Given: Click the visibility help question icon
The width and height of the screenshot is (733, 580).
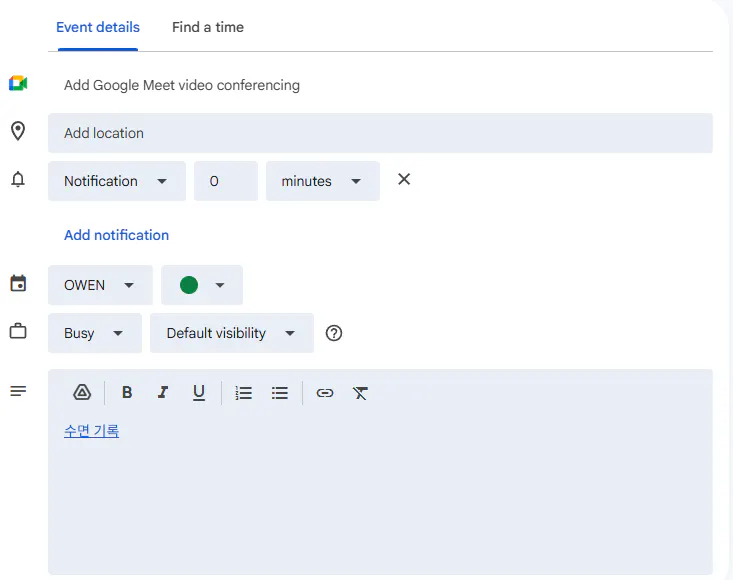Looking at the screenshot, I should [334, 333].
